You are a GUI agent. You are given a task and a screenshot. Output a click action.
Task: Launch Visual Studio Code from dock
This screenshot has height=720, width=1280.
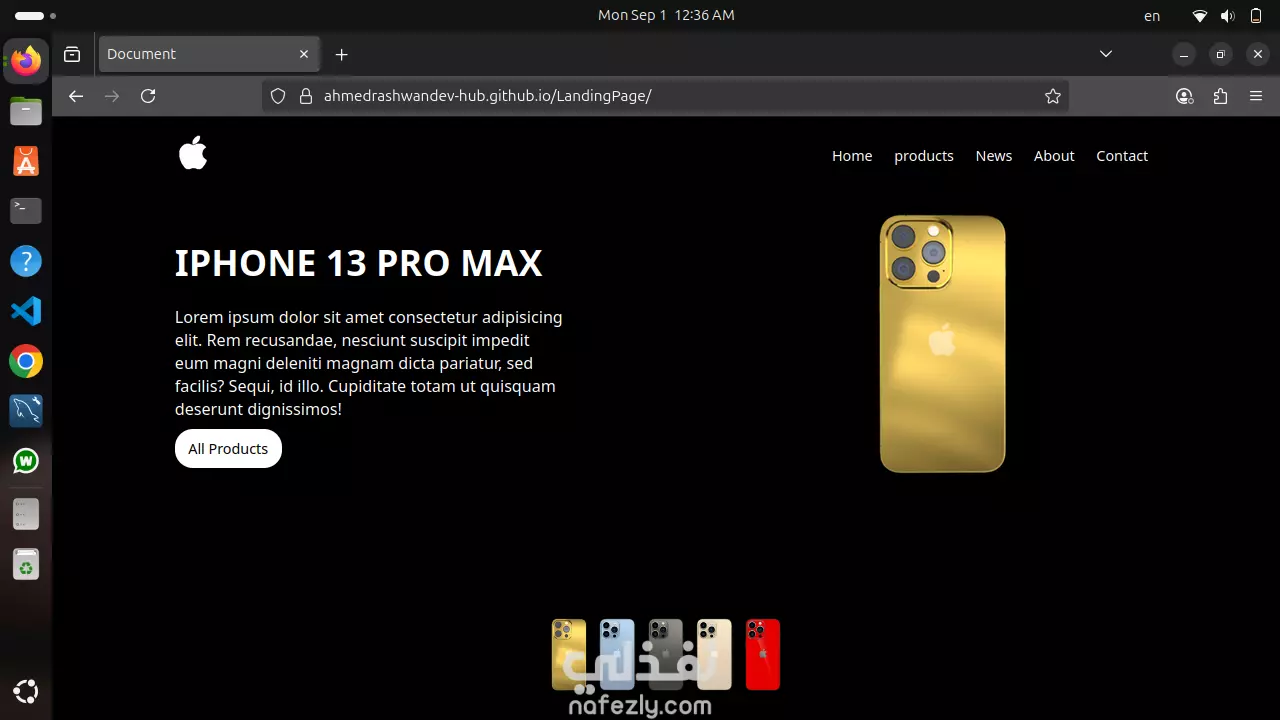pos(26,311)
